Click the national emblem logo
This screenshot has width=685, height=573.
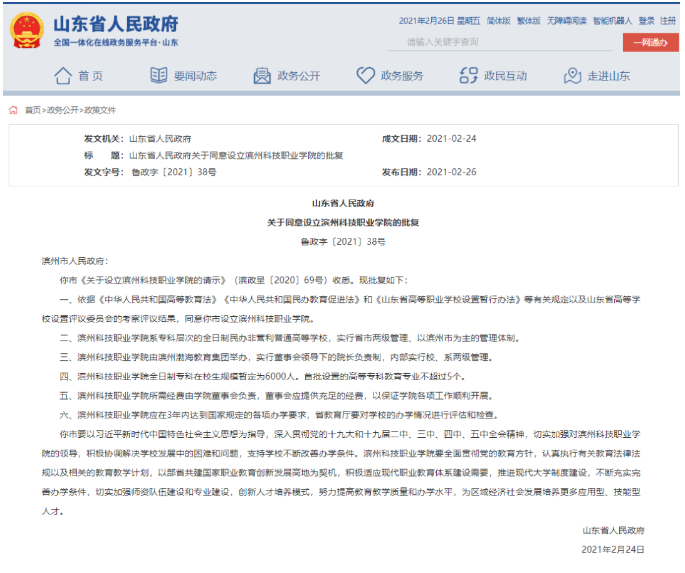pos(27,31)
